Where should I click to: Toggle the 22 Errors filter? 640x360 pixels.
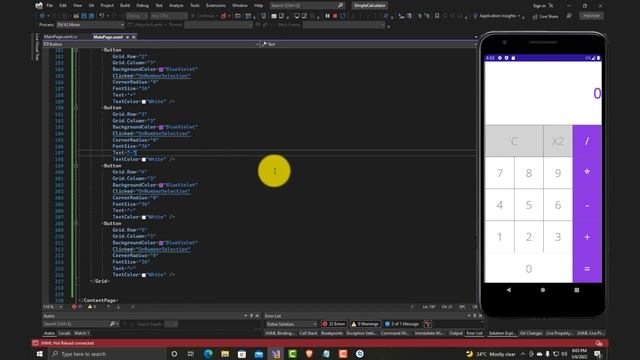(x=334, y=324)
